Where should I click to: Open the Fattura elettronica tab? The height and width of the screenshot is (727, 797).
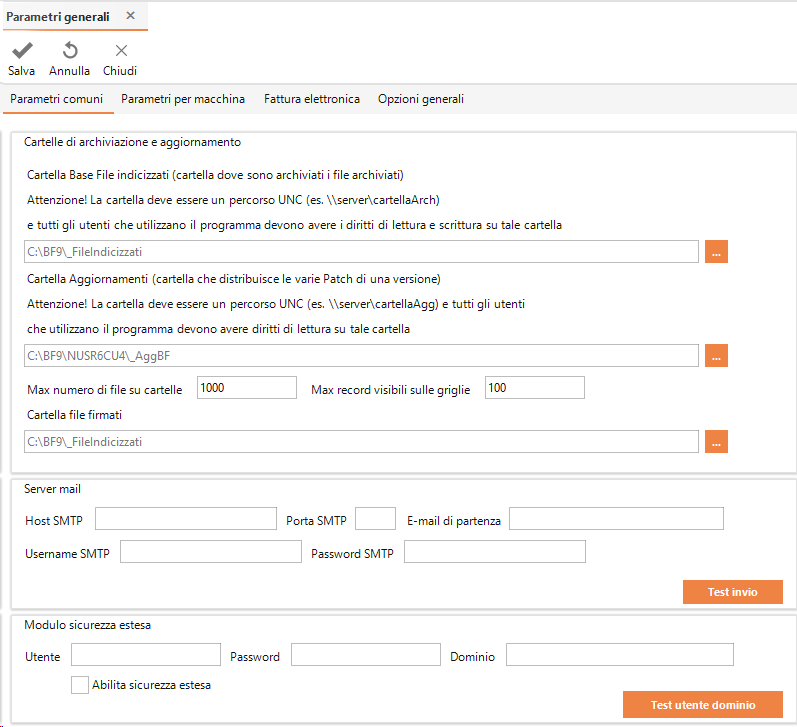[x=312, y=99]
